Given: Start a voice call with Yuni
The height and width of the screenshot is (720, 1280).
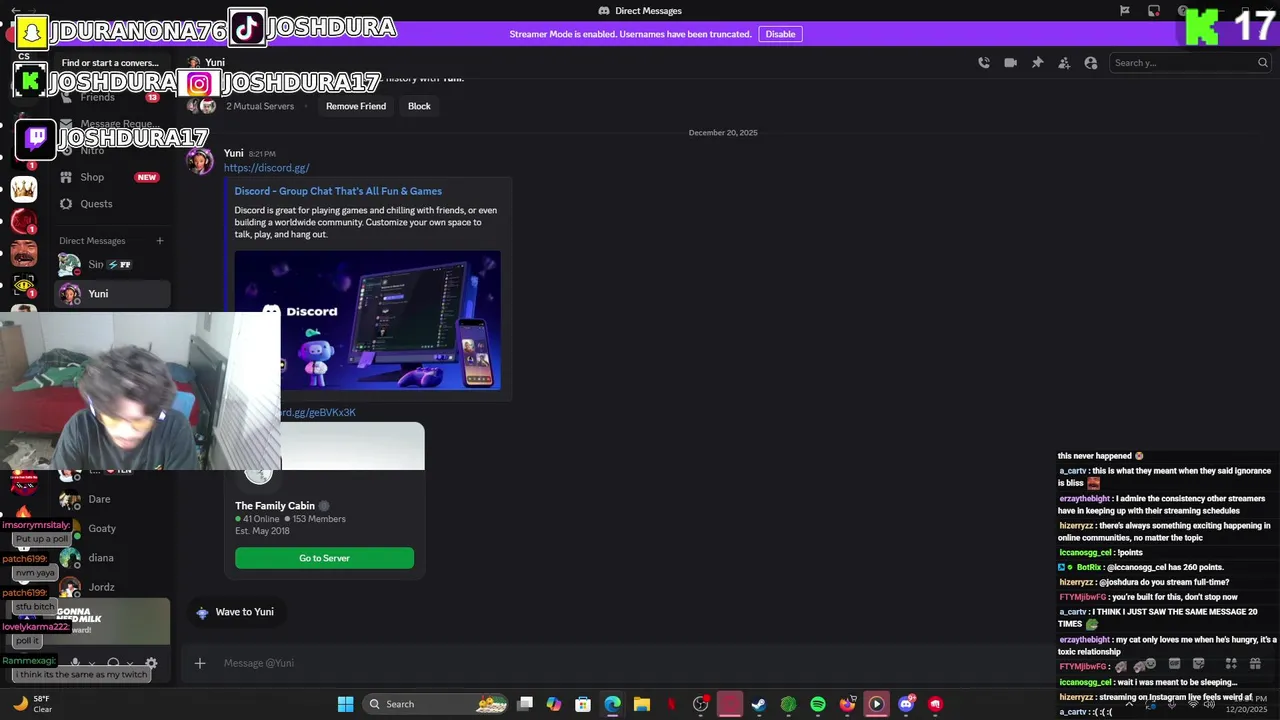Looking at the screenshot, I should point(984,63).
